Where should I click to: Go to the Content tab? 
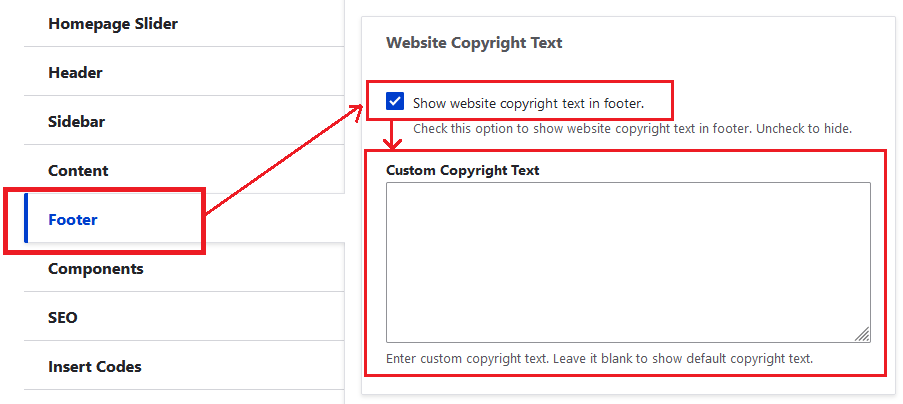[78, 170]
